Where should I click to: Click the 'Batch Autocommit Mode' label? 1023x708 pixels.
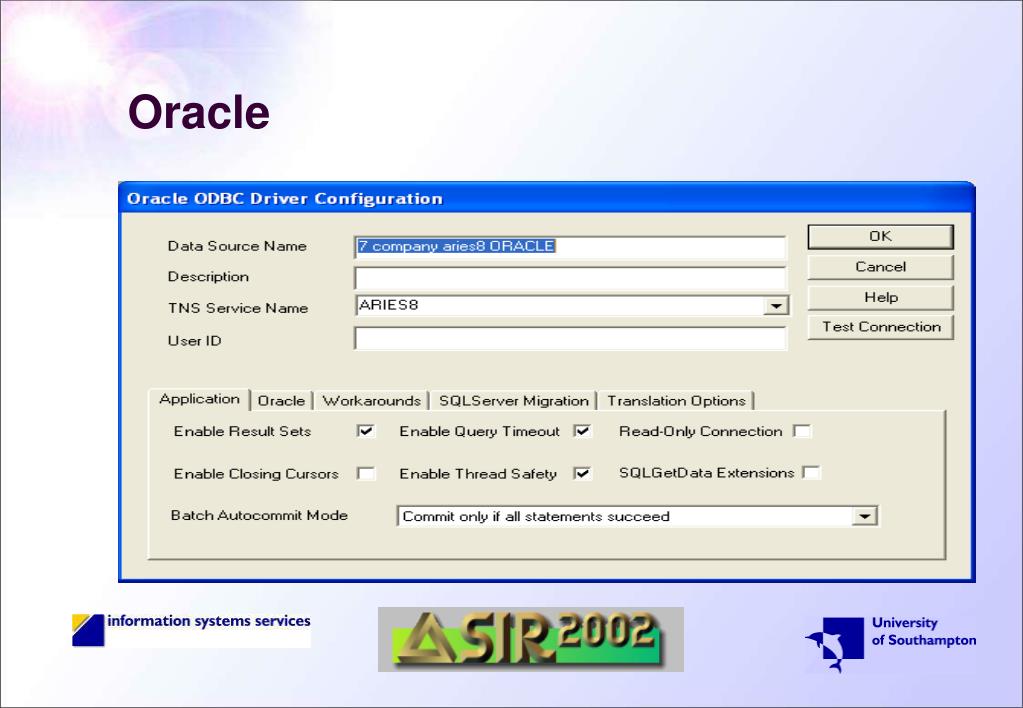pyautogui.click(x=259, y=516)
